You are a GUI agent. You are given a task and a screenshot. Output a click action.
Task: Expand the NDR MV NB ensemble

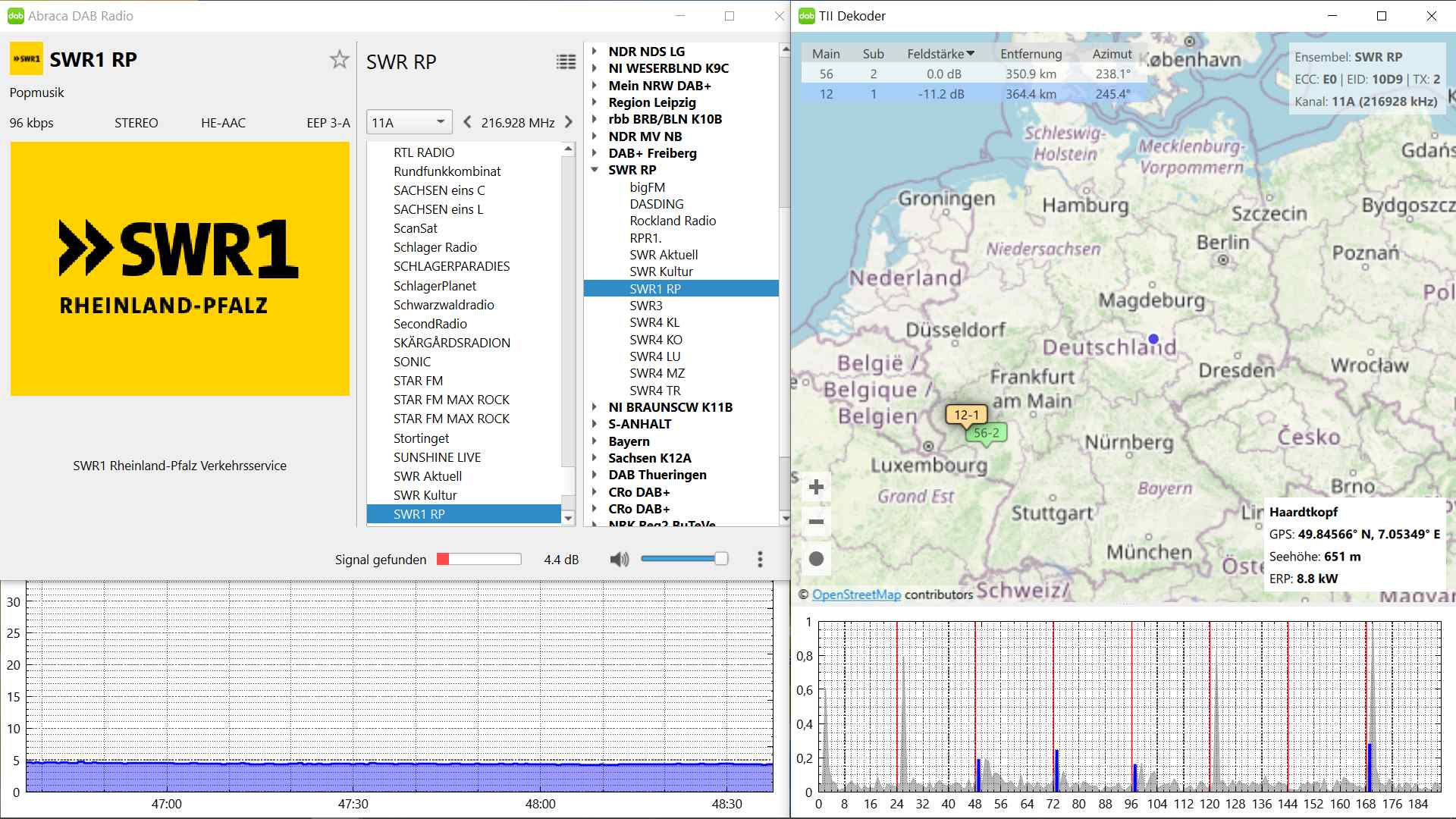[595, 136]
